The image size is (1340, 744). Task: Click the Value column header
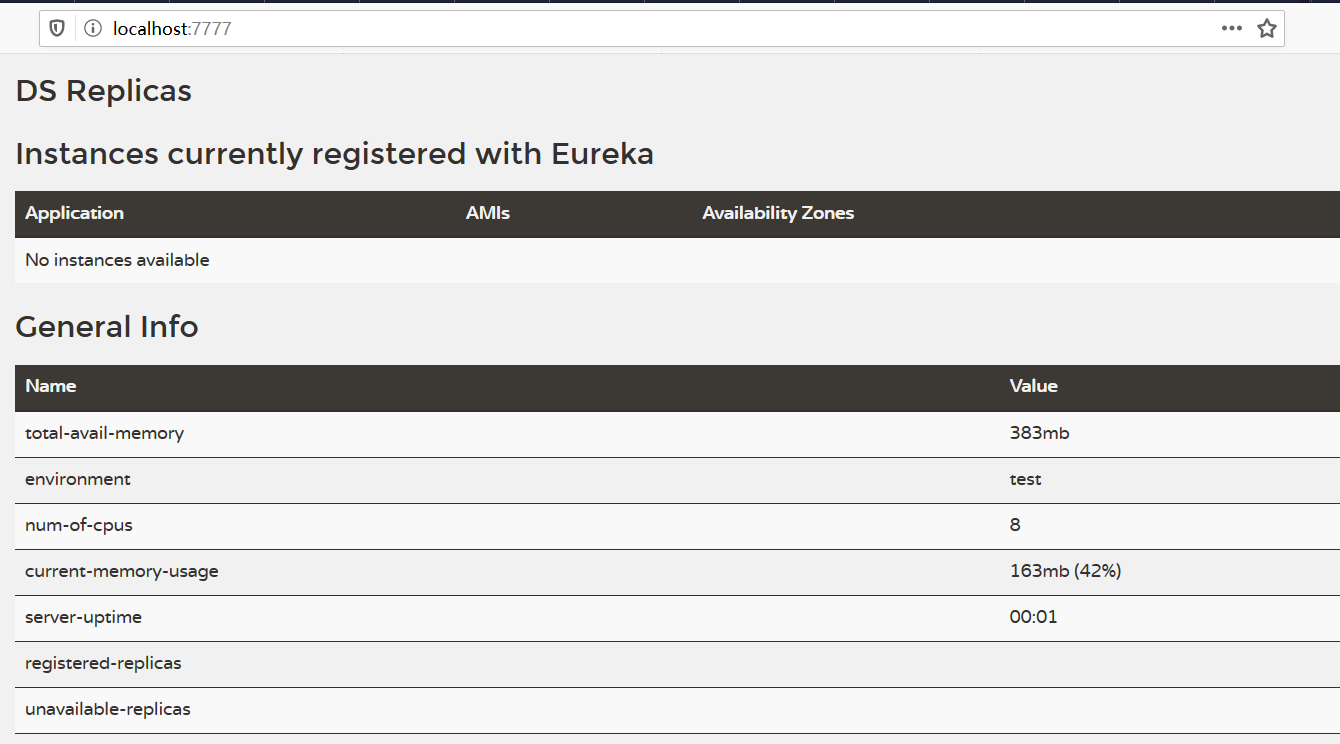pos(1033,386)
